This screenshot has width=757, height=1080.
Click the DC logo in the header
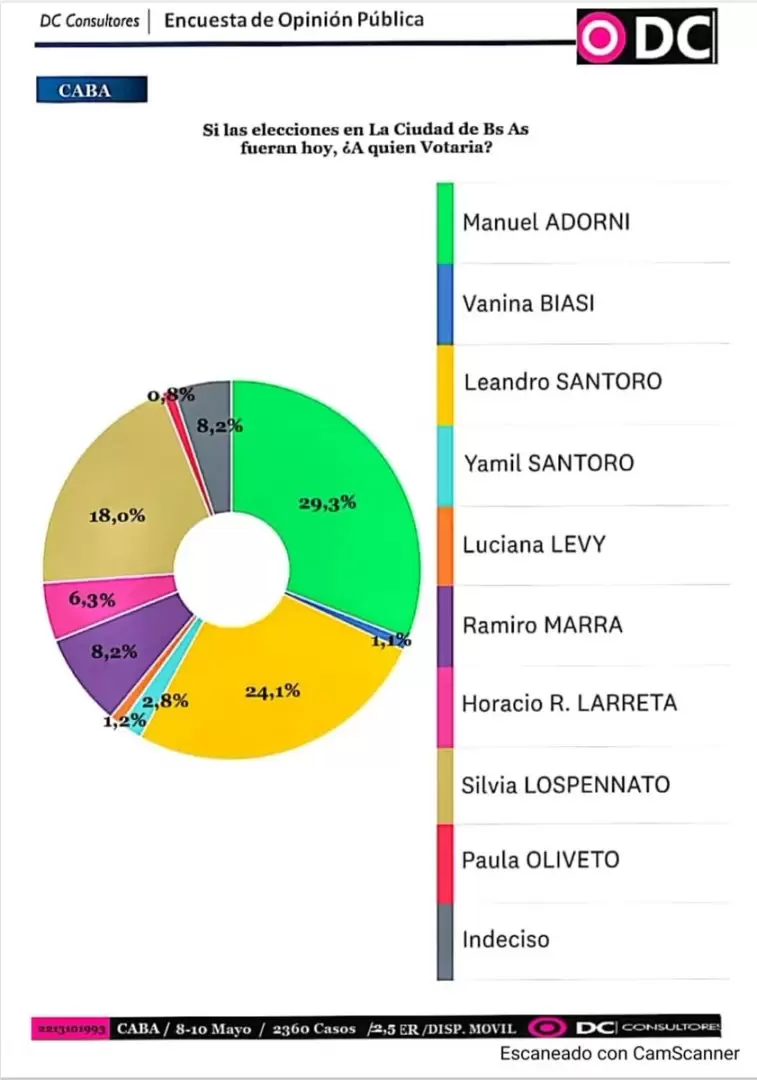[x=647, y=37]
